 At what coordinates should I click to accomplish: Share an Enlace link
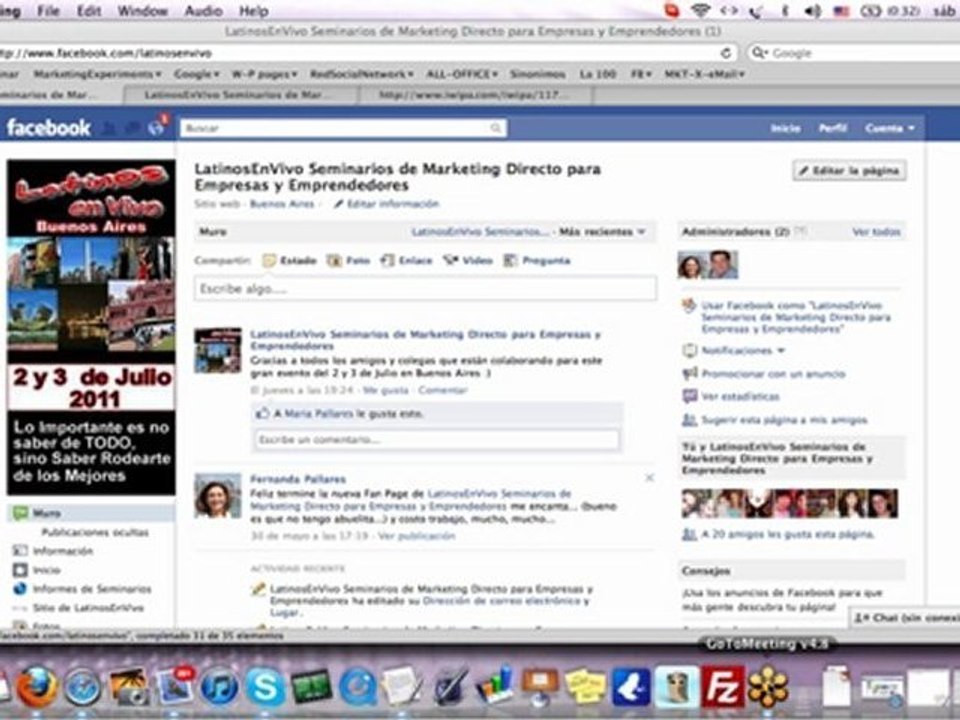pyautogui.click(x=407, y=261)
